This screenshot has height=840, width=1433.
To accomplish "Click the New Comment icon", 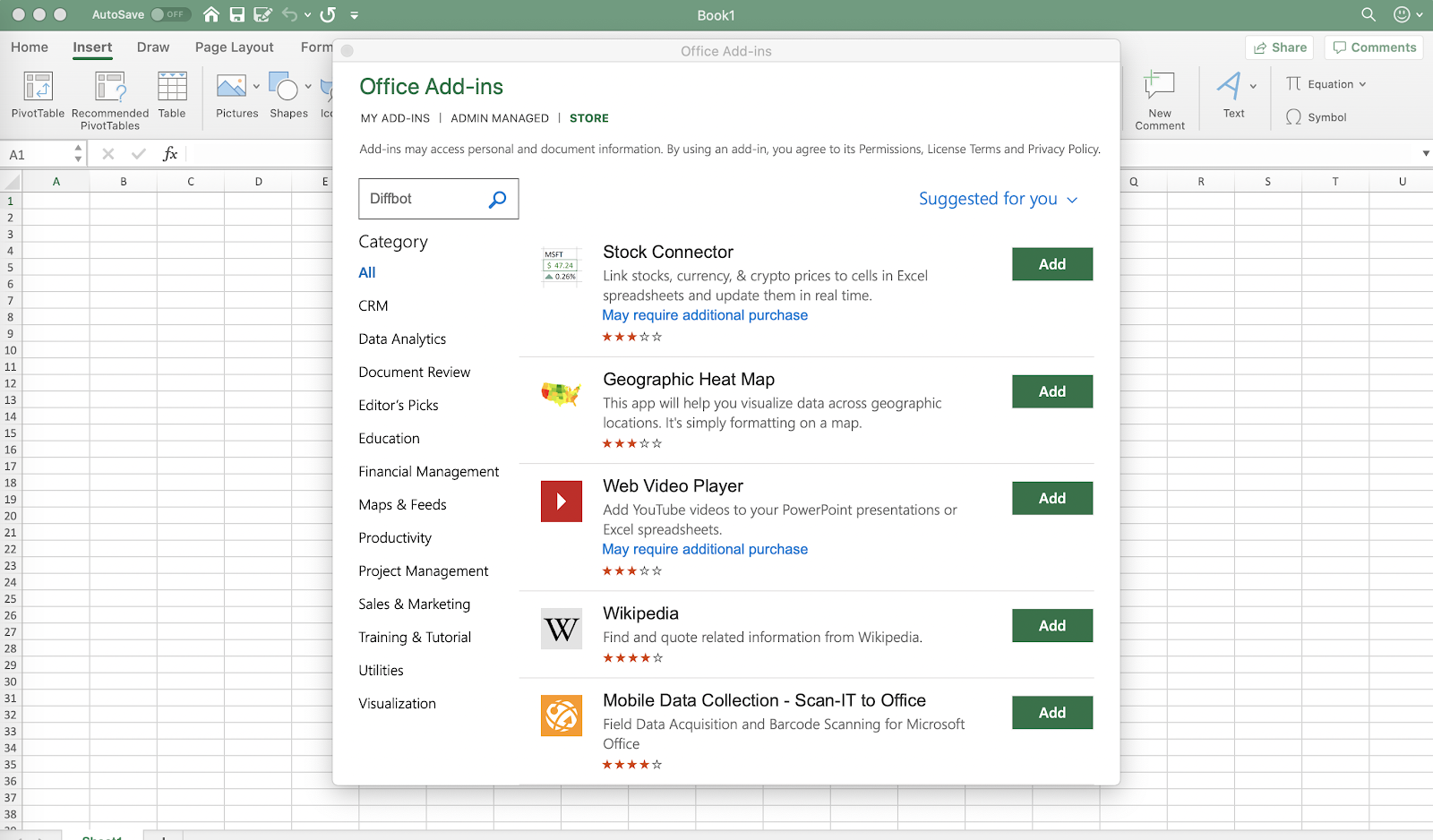I will (x=1159, y=87).
